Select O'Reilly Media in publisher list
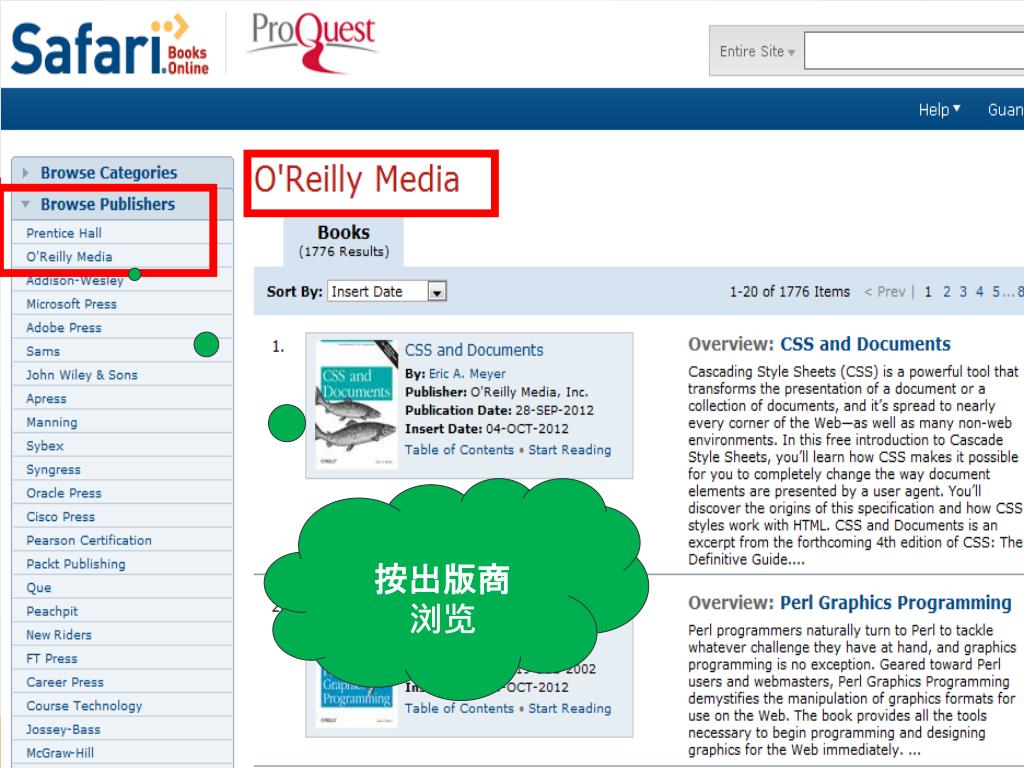 [69, 257]
